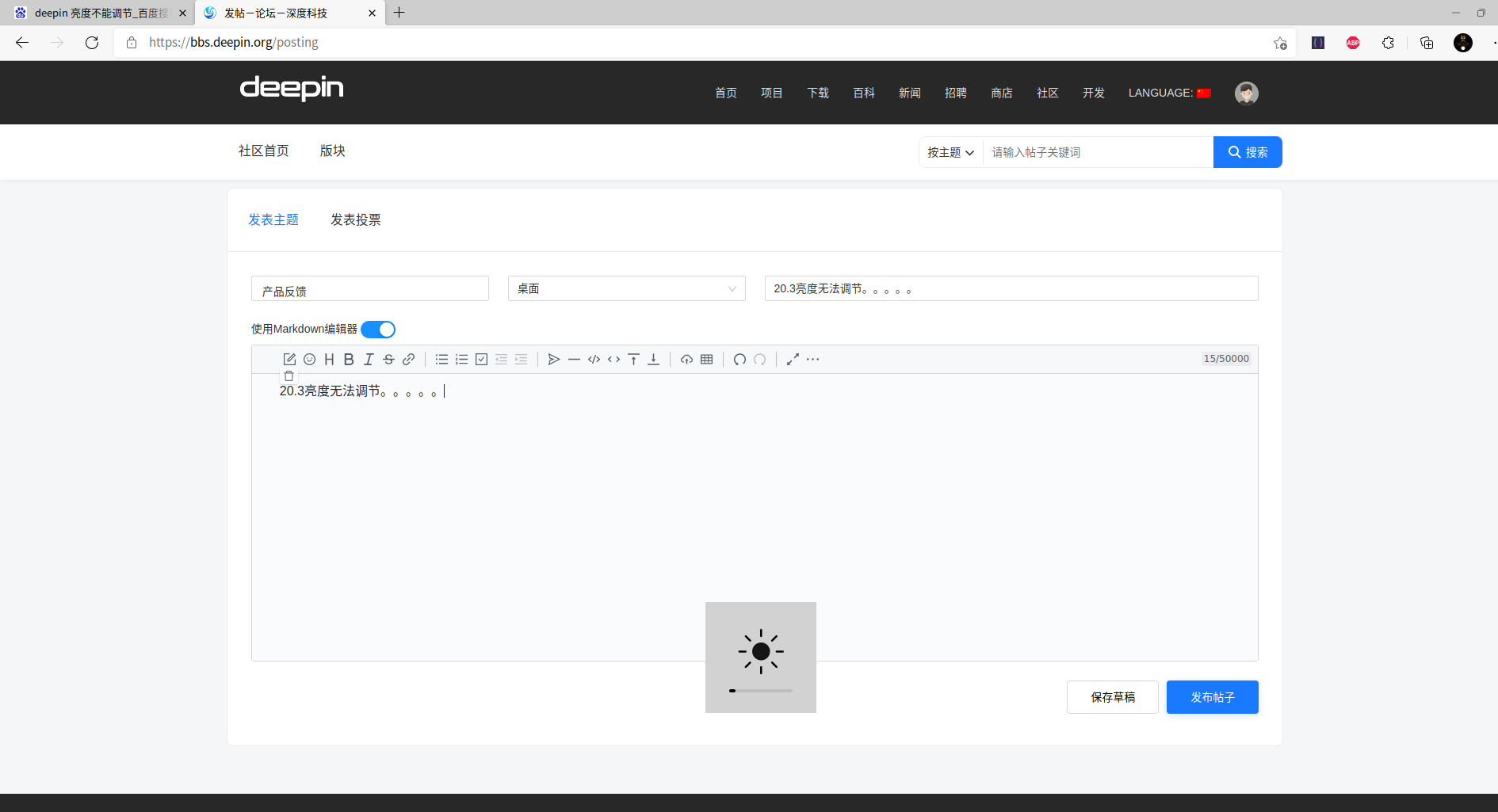Click inside the Markdown editor text area
Screen dimensions: 1498x812
pyautogui.click(x=755, y=517)
